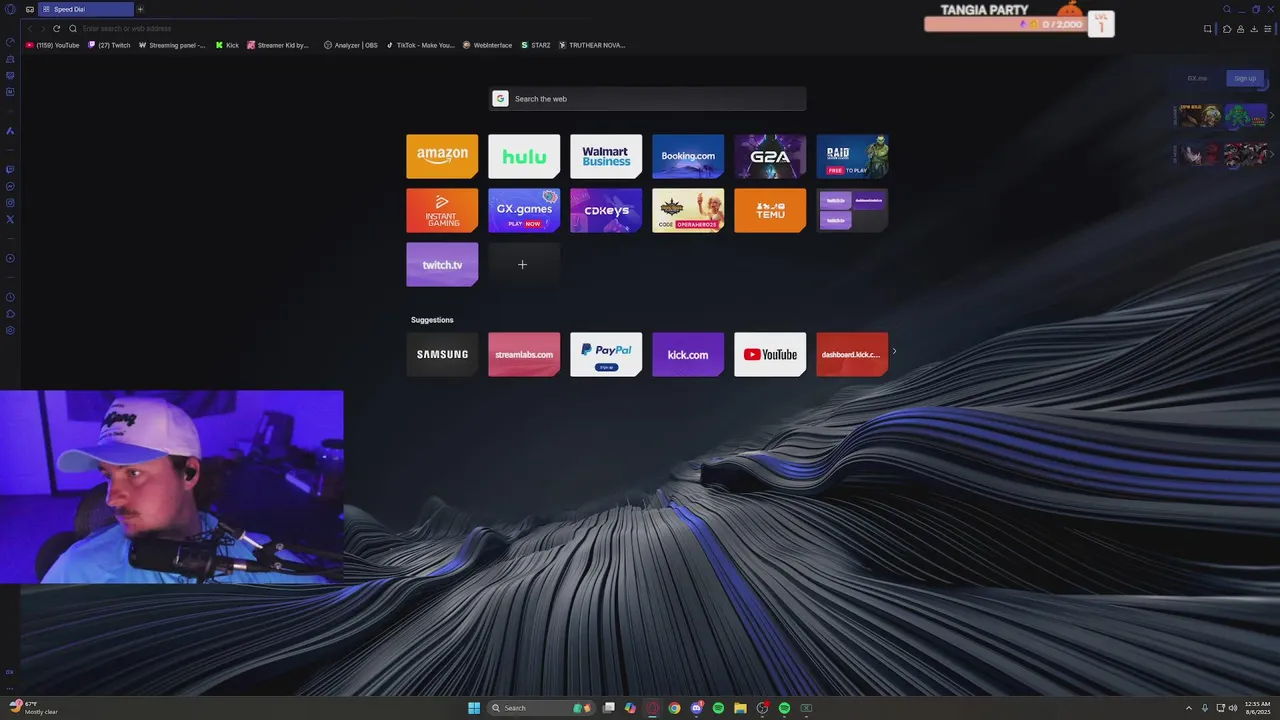Screen dimensions: 1280x720
Task: Open the dashboard.kick.com suggestion tile
Action: pos(852,354)
